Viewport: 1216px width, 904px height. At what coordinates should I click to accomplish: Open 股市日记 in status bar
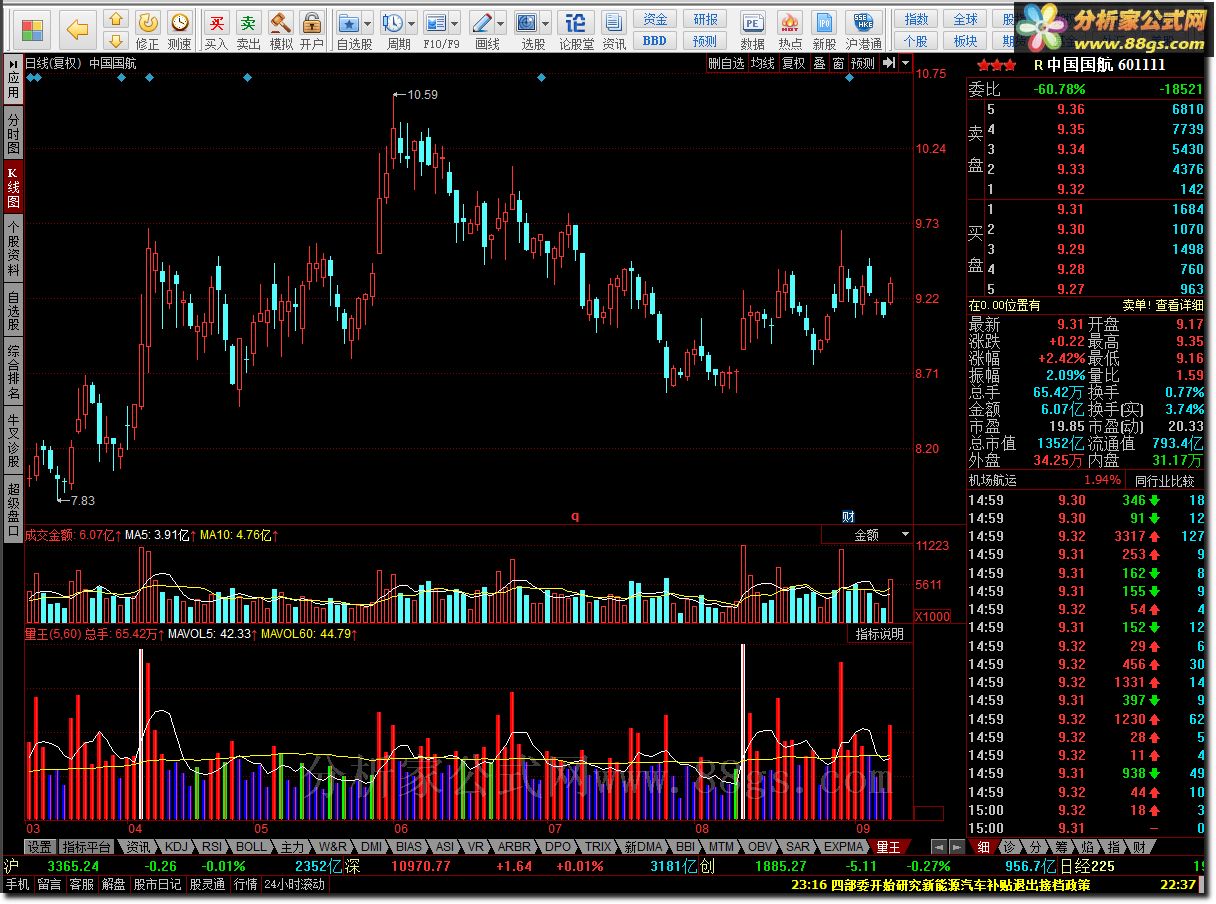click(157, 884)
